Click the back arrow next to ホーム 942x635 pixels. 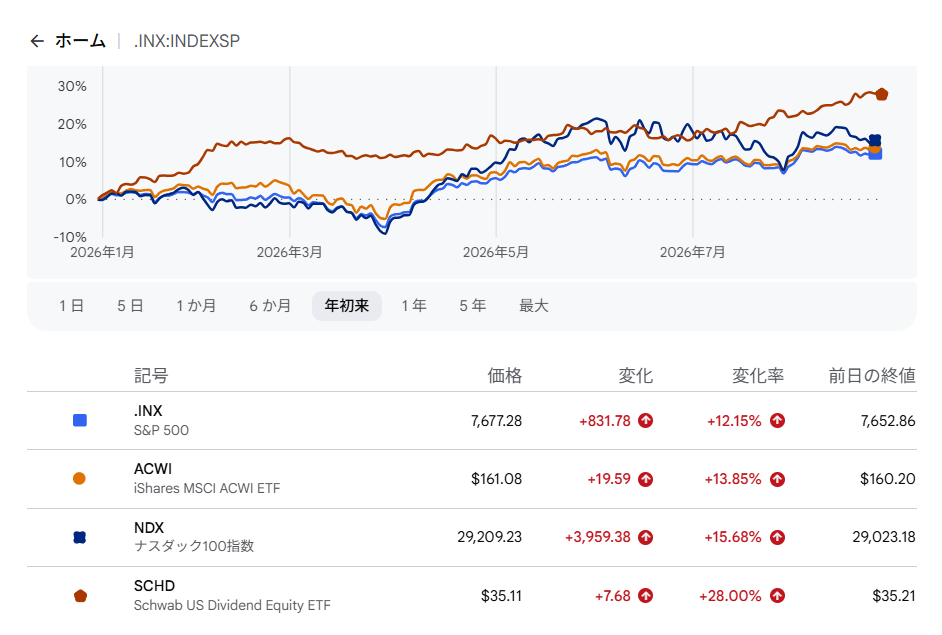click(x=37, y=41)
